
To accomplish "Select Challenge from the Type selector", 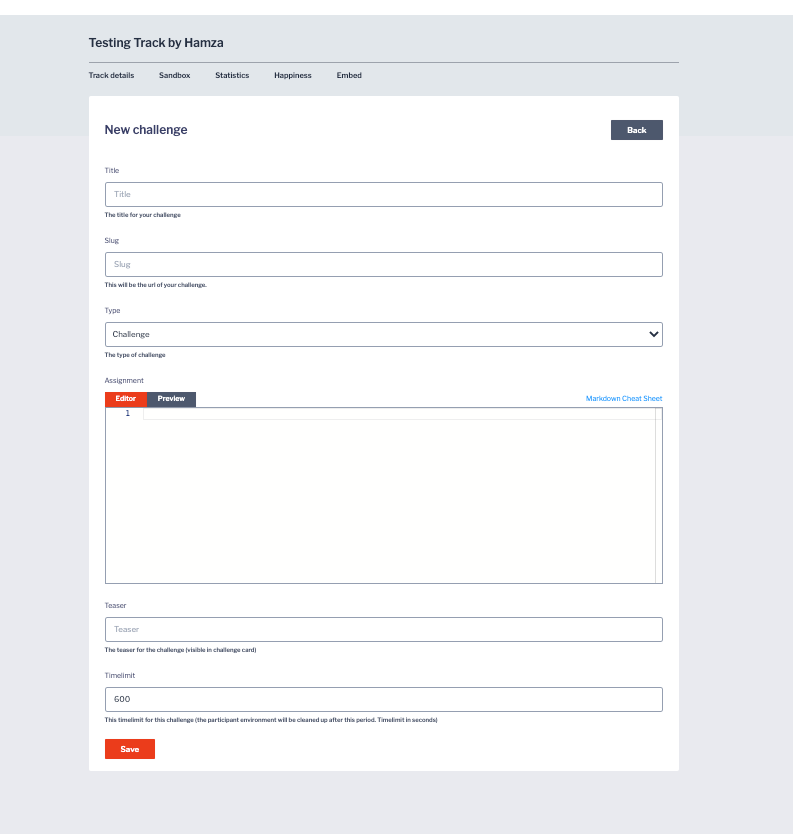I will 384,334.
